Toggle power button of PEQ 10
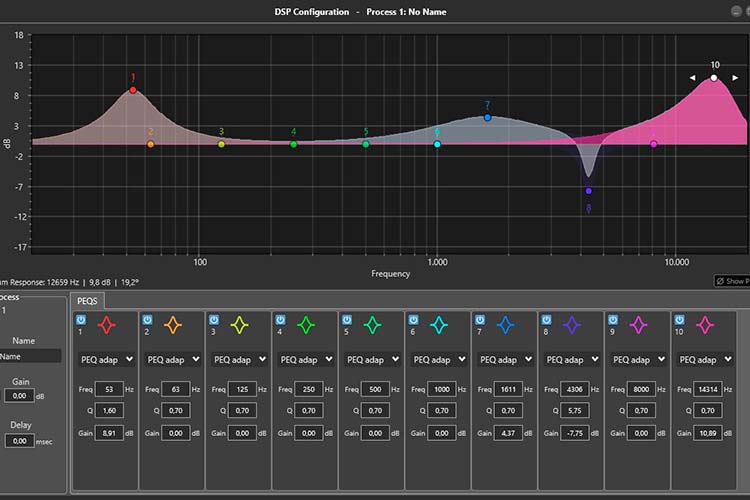 tap(679, 320)
